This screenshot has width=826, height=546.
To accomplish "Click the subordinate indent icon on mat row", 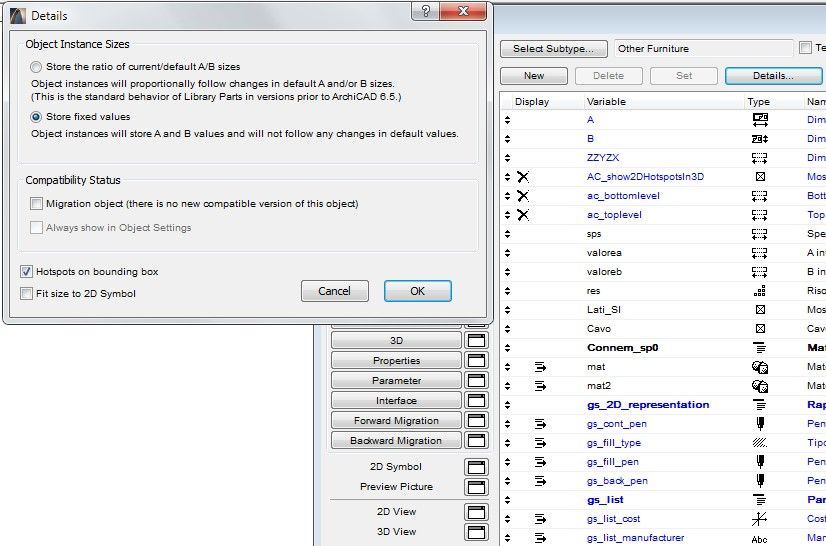I will point(540,367).
